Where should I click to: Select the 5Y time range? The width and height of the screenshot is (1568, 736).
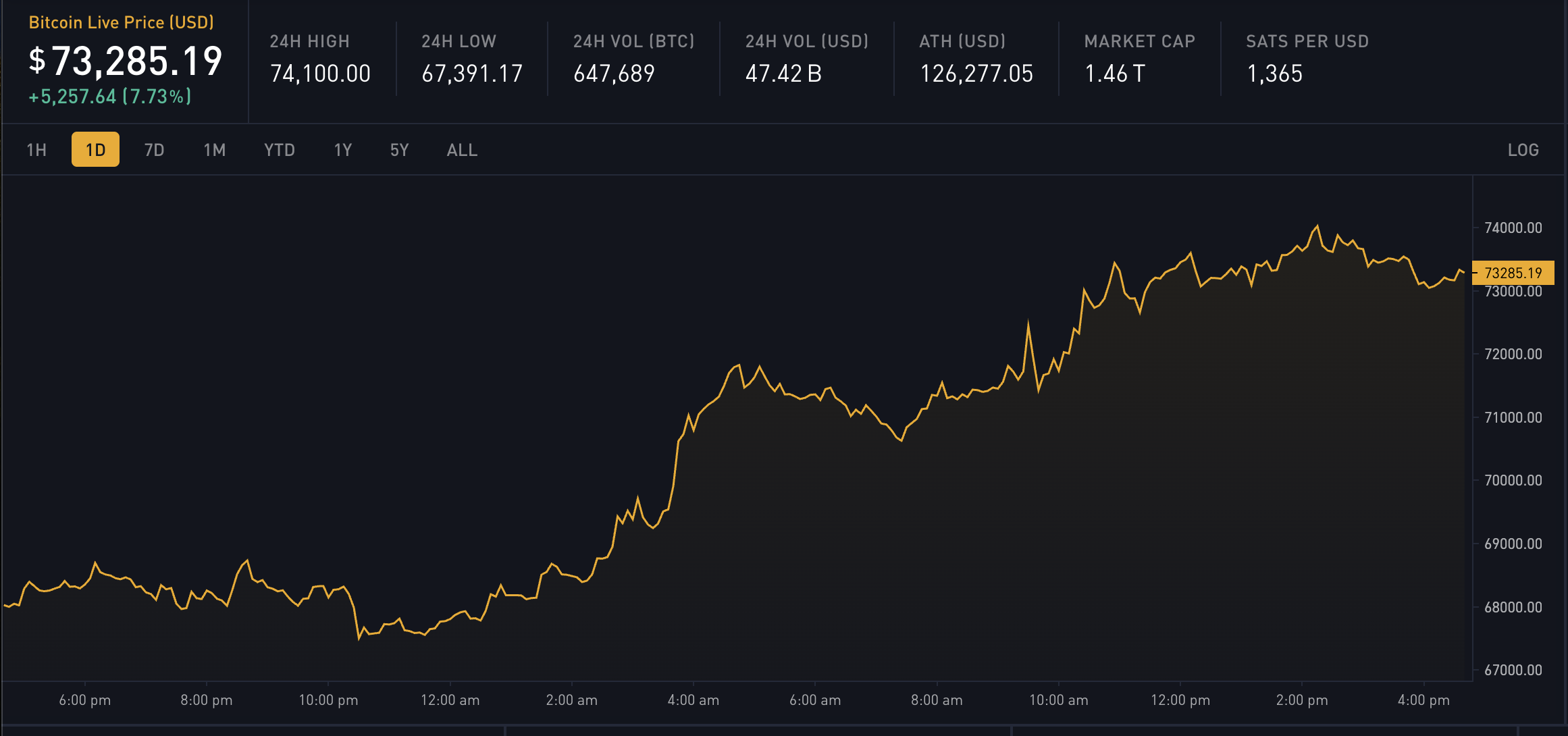tap(399, 150)
